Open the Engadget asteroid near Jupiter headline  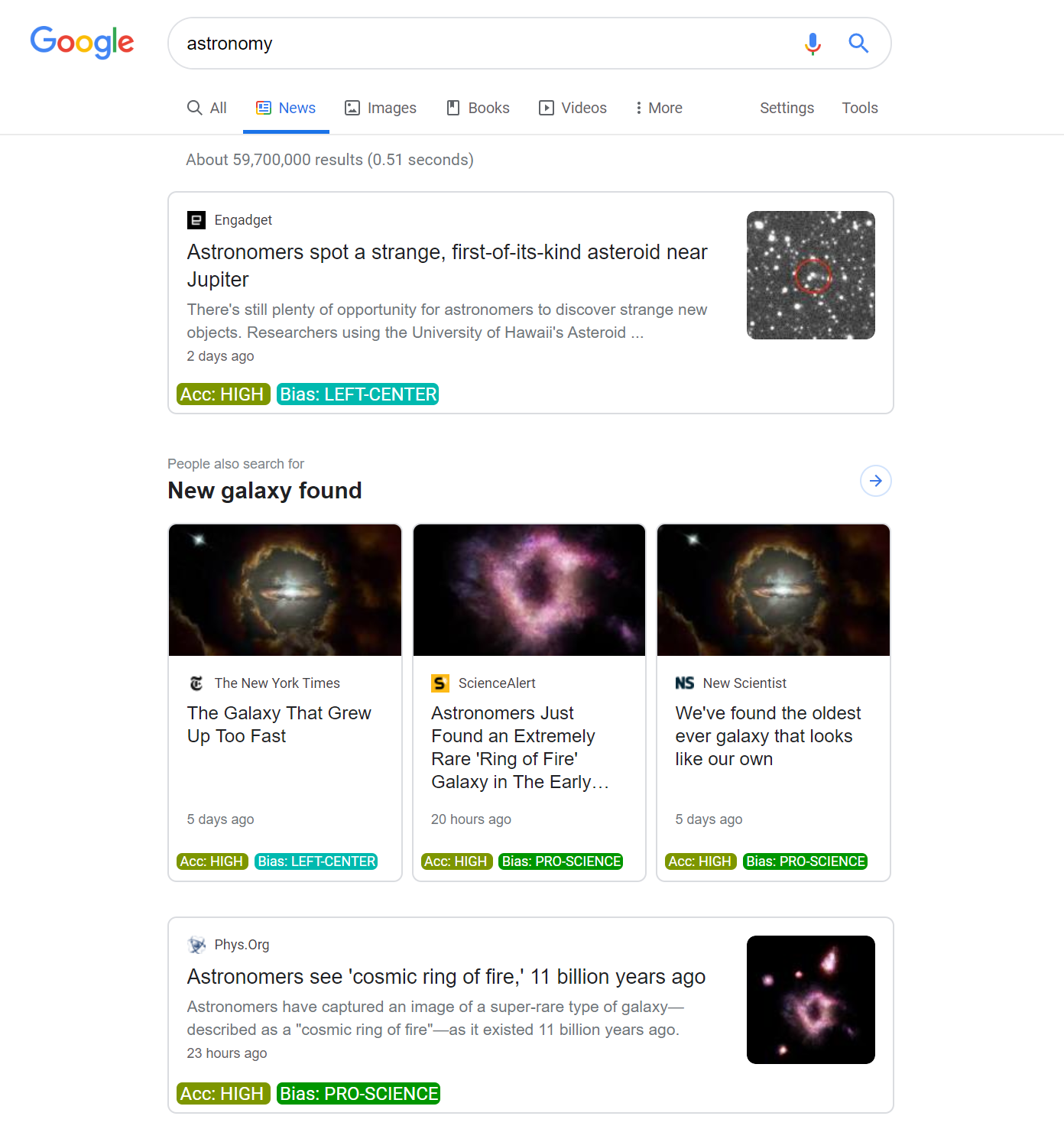(x=447, y=265)
